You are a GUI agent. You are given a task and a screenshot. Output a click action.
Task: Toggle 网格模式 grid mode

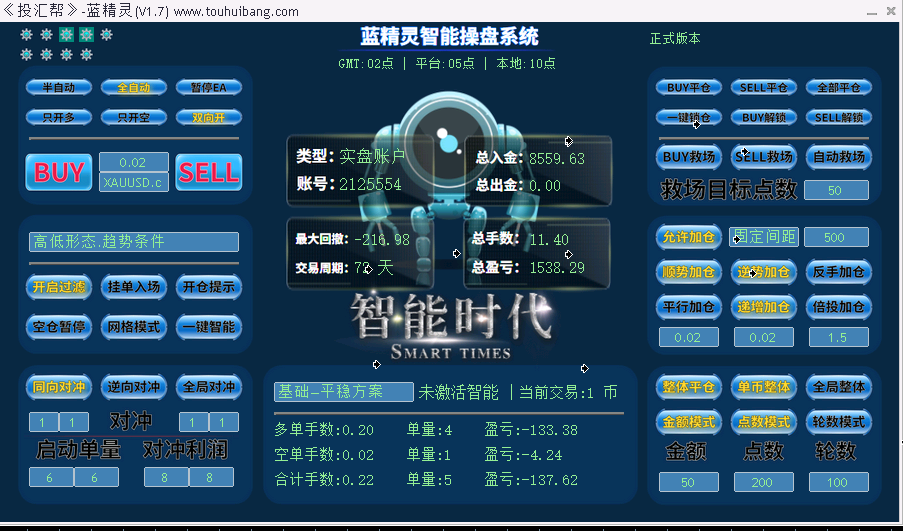[134, 327]
